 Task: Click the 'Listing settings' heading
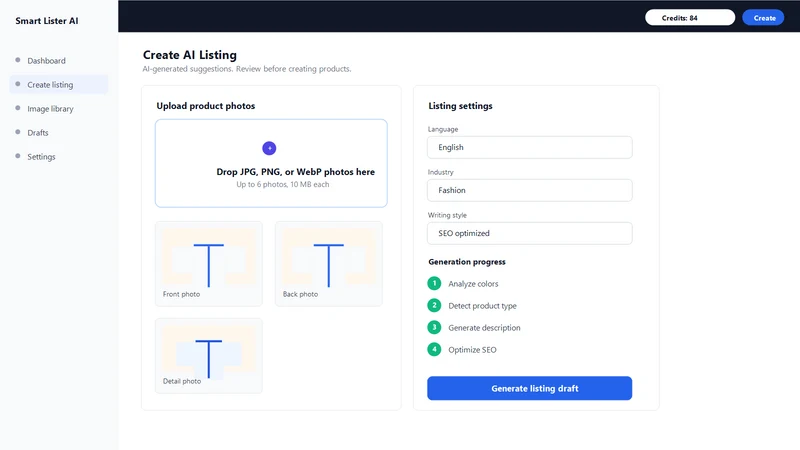pyautogui.click(x=460, y=106)
